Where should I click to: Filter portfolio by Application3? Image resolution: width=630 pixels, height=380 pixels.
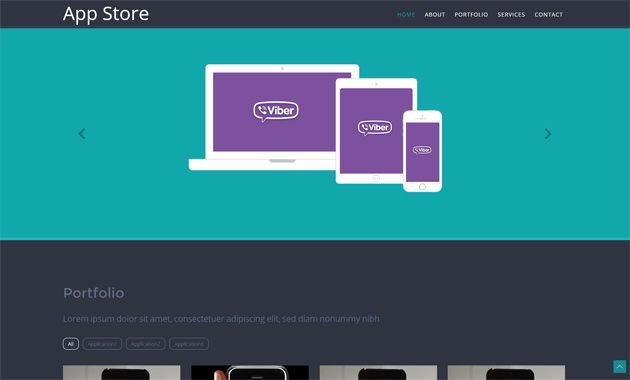click(x=189, y=344)
